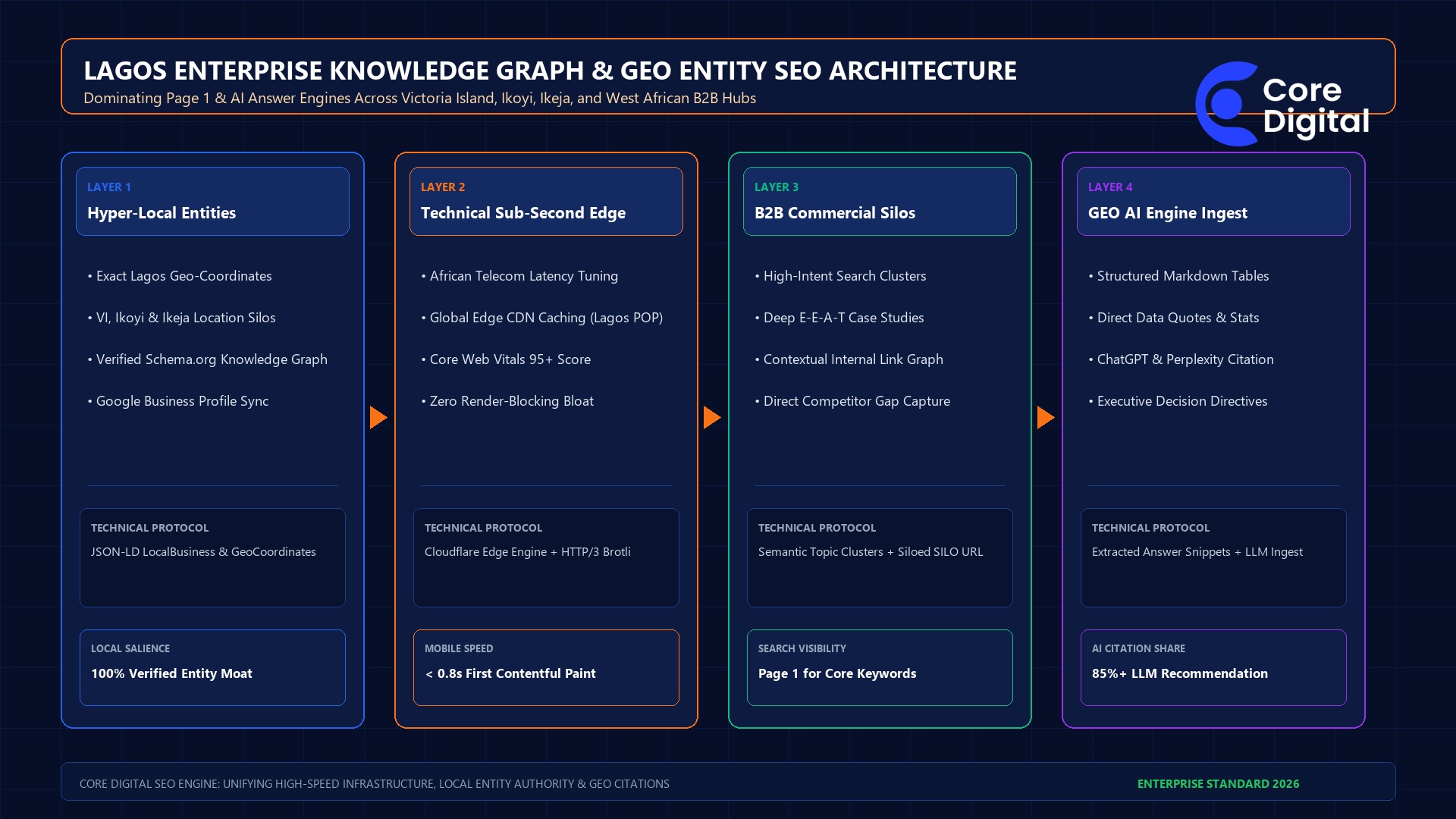Screen dimensions: 1456x819
Task: Click the "SEARCH VISIBILITY" label
Action: [802, 648]
